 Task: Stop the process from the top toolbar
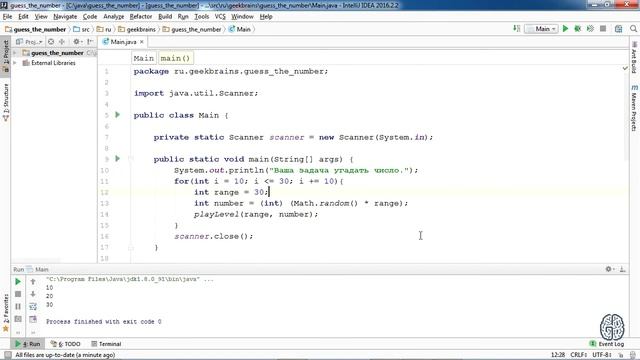[603, 29]
